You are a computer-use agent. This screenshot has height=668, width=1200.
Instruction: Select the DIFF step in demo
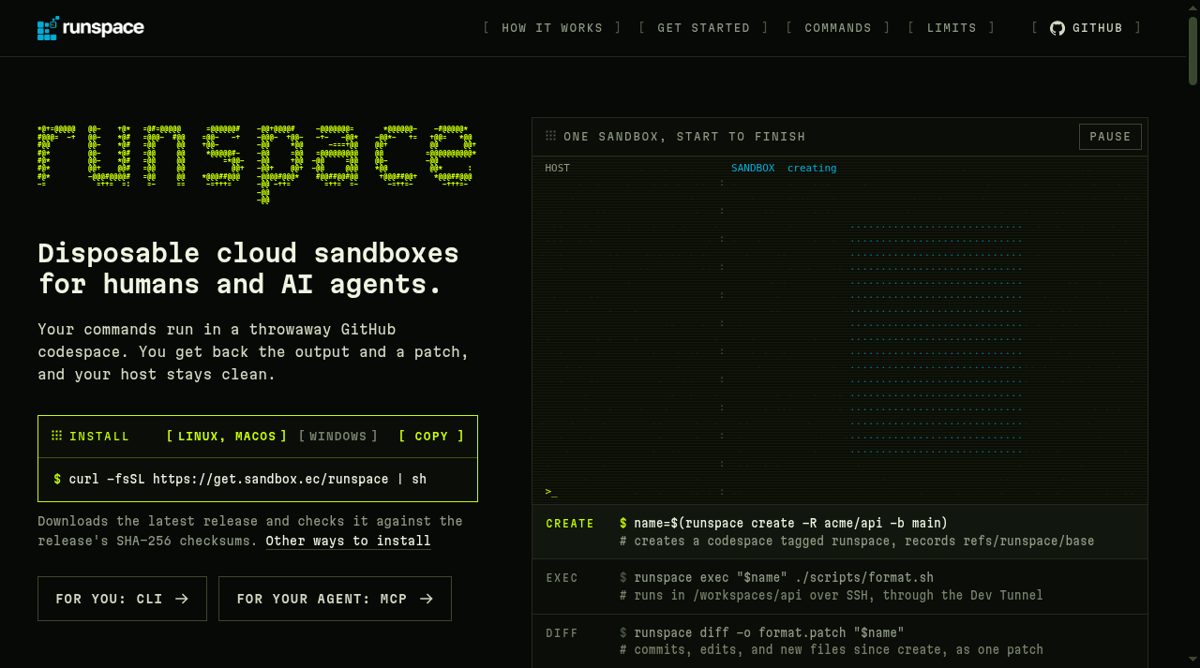pyautogui.click(x=840, y=641)
